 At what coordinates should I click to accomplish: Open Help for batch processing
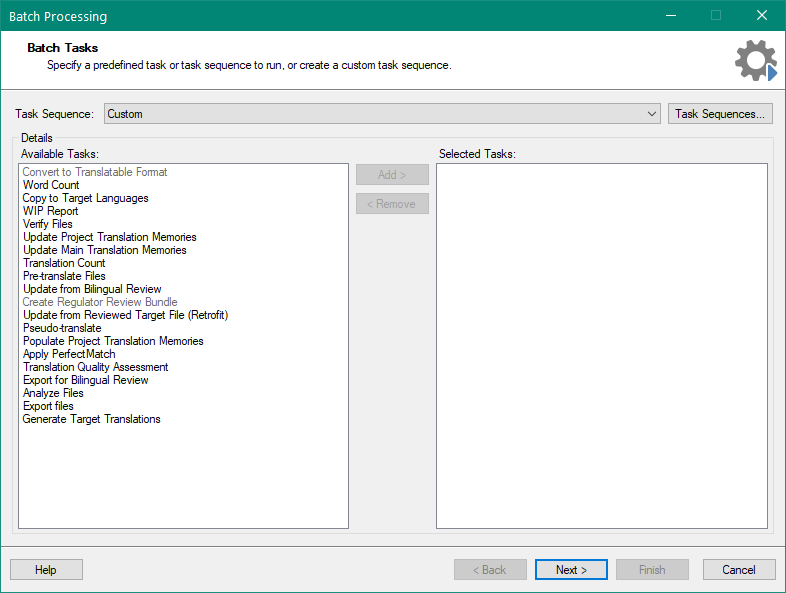46,569
